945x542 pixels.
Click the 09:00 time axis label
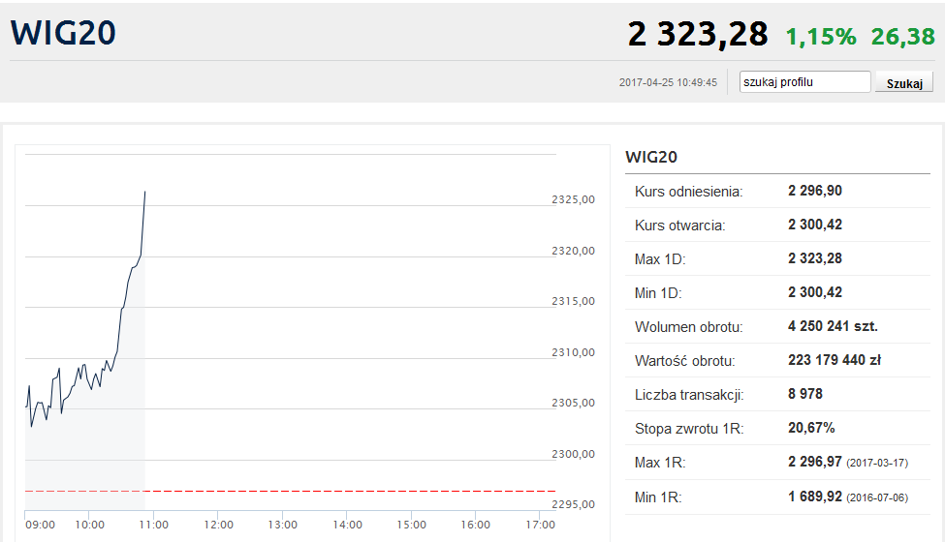click(40, 525)
